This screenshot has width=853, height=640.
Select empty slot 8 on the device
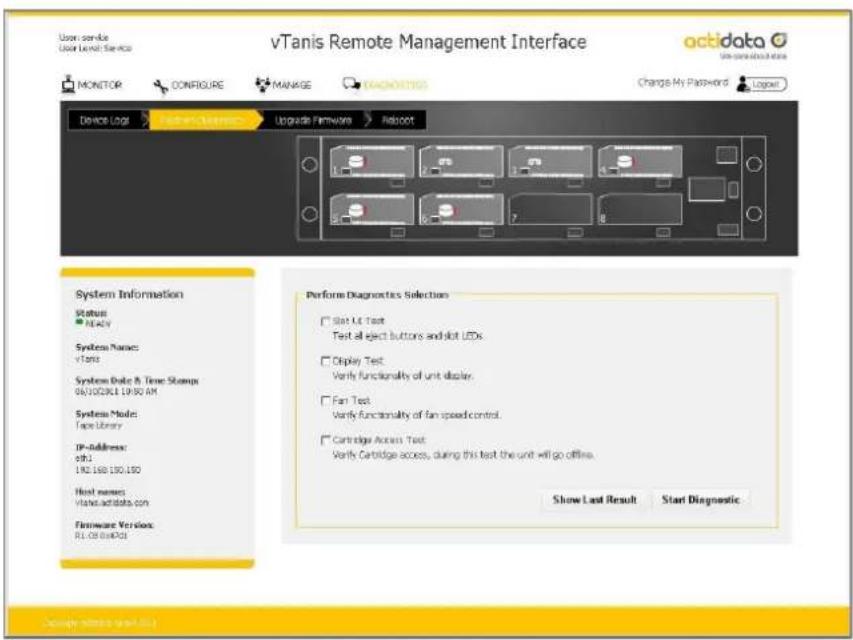click(x=640, y=209)
